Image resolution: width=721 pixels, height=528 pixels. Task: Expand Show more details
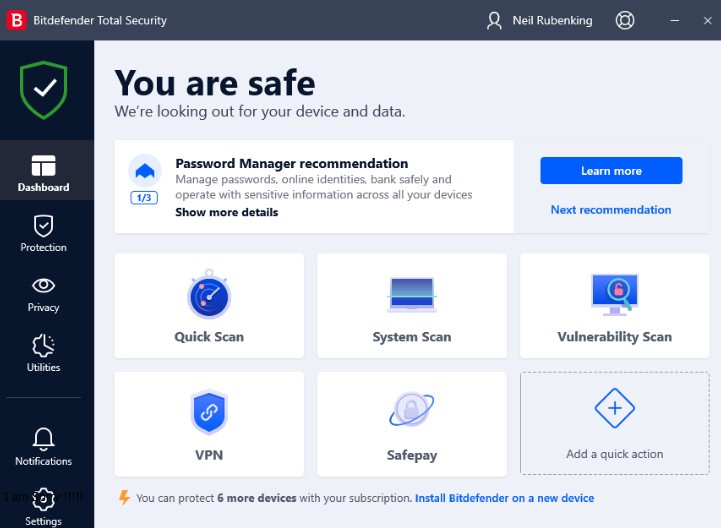click(227, 212)
